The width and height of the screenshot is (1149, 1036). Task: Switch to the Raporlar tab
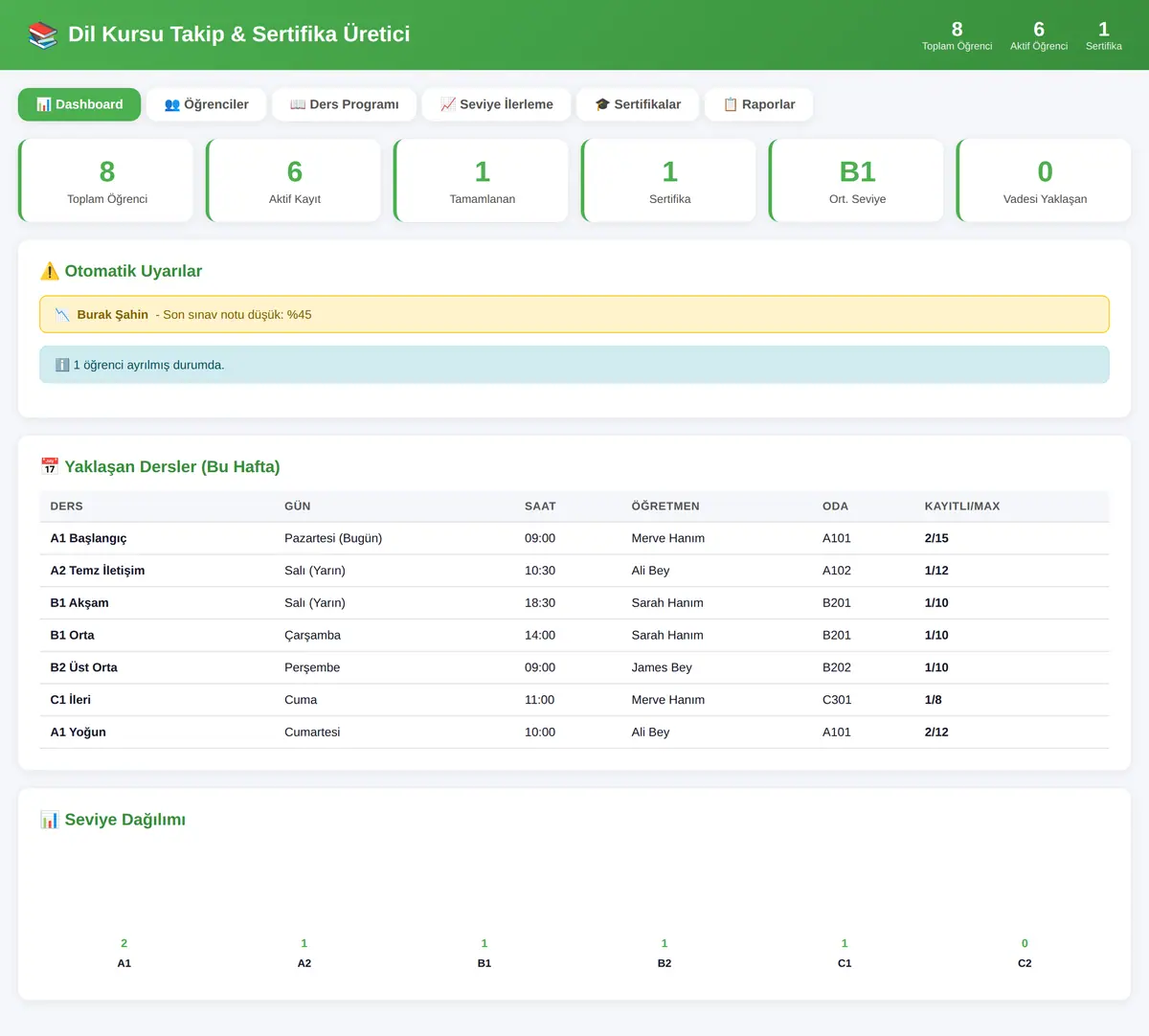(758, 104)
